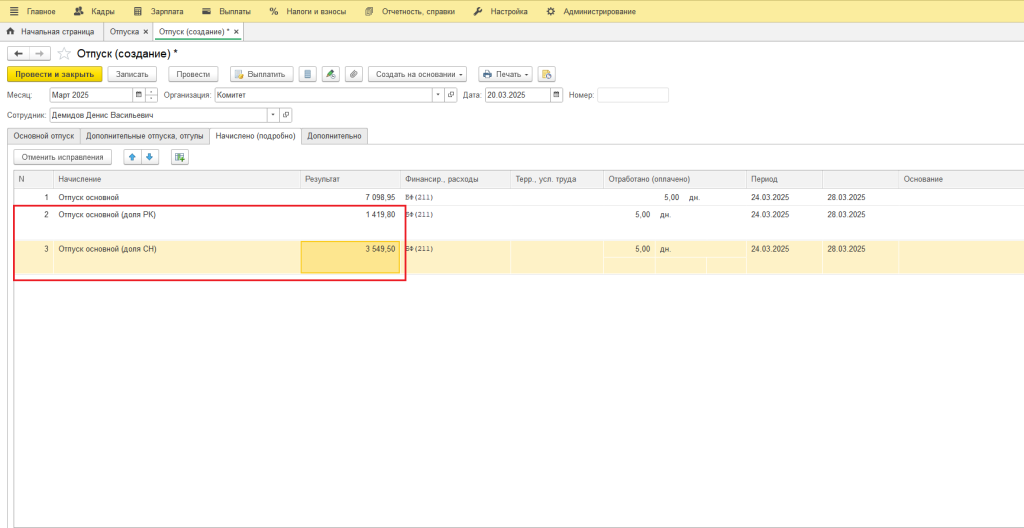Attach a file with the paperclip icon
The image size is (1024, 528).
tap(353, 74)
